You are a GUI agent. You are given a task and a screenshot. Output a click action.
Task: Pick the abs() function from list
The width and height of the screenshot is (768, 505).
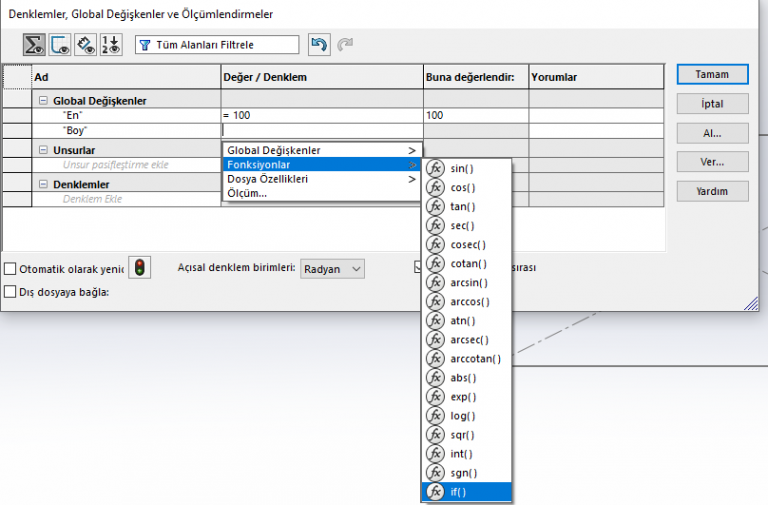462,378
